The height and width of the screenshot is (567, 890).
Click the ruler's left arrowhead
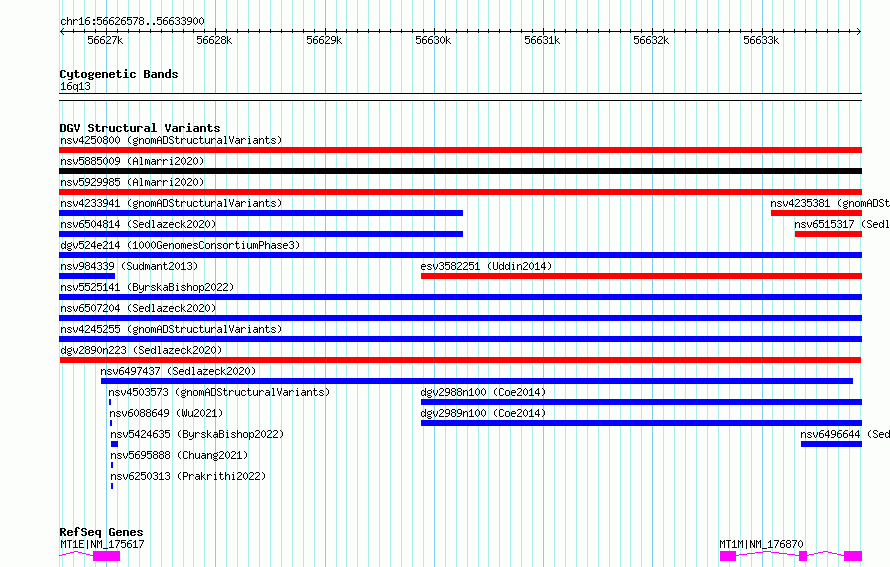click(x=62, y=32)
